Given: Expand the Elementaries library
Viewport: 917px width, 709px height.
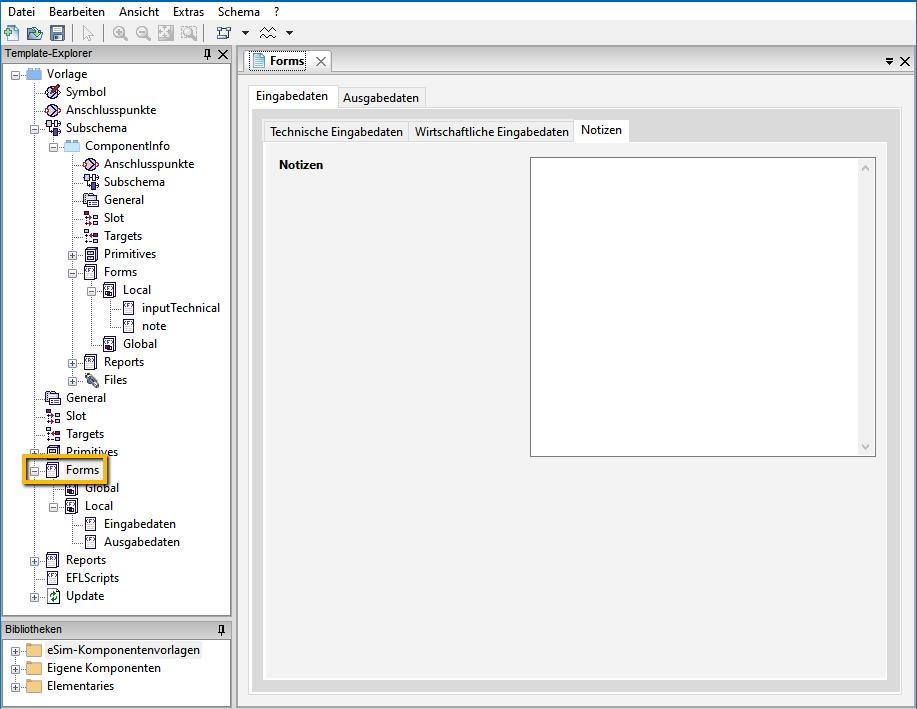Looking at the screenshot, I should click(x=15, y=687).
